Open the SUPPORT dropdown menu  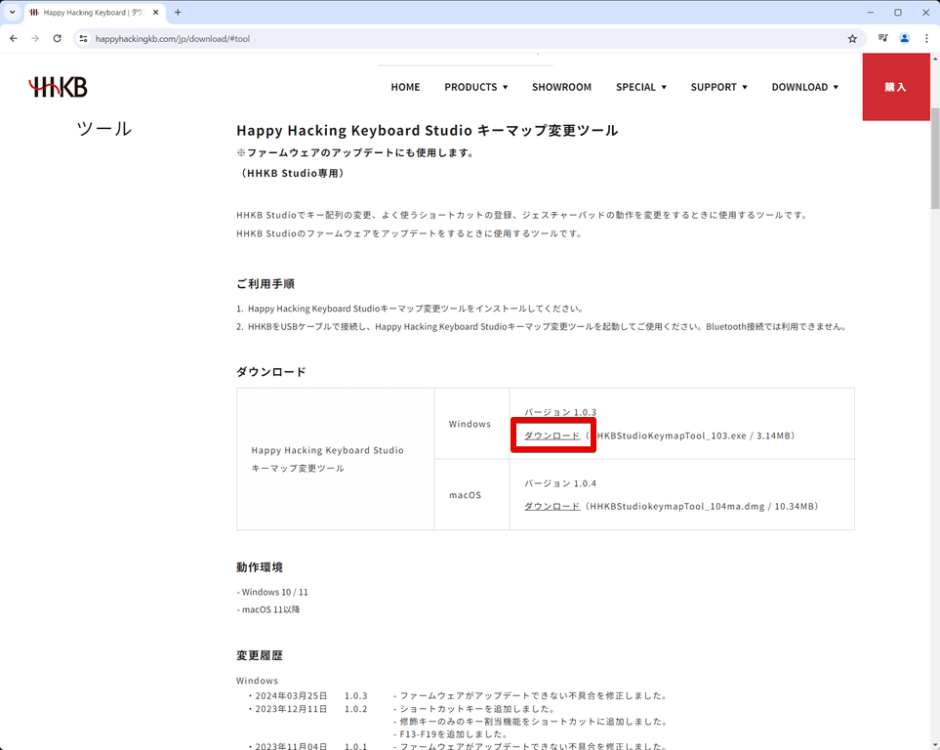pyautogui.click(x=718, y=87)
